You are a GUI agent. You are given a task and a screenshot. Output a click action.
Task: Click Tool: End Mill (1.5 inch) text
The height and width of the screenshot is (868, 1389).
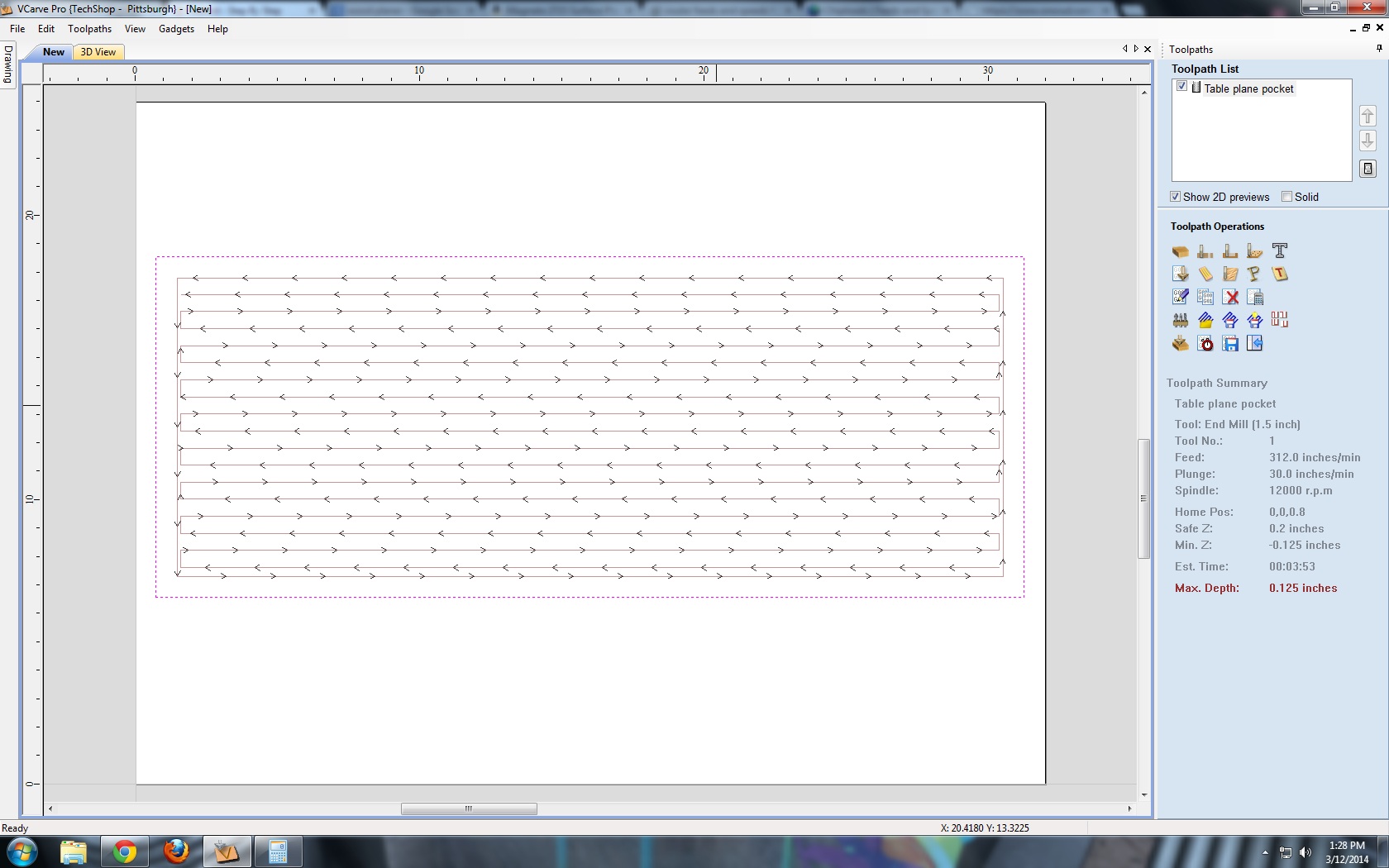click(x=1237, y=424)
